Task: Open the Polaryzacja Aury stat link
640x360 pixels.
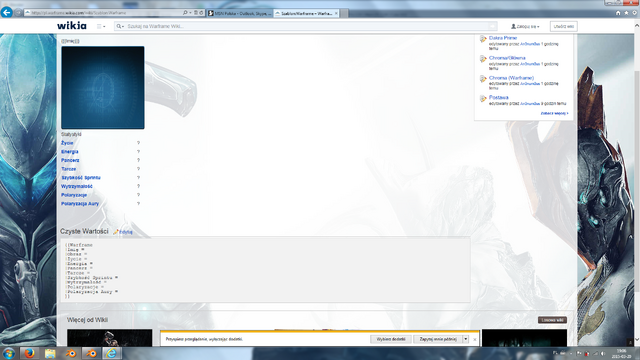Action: (x=80, y=203)
